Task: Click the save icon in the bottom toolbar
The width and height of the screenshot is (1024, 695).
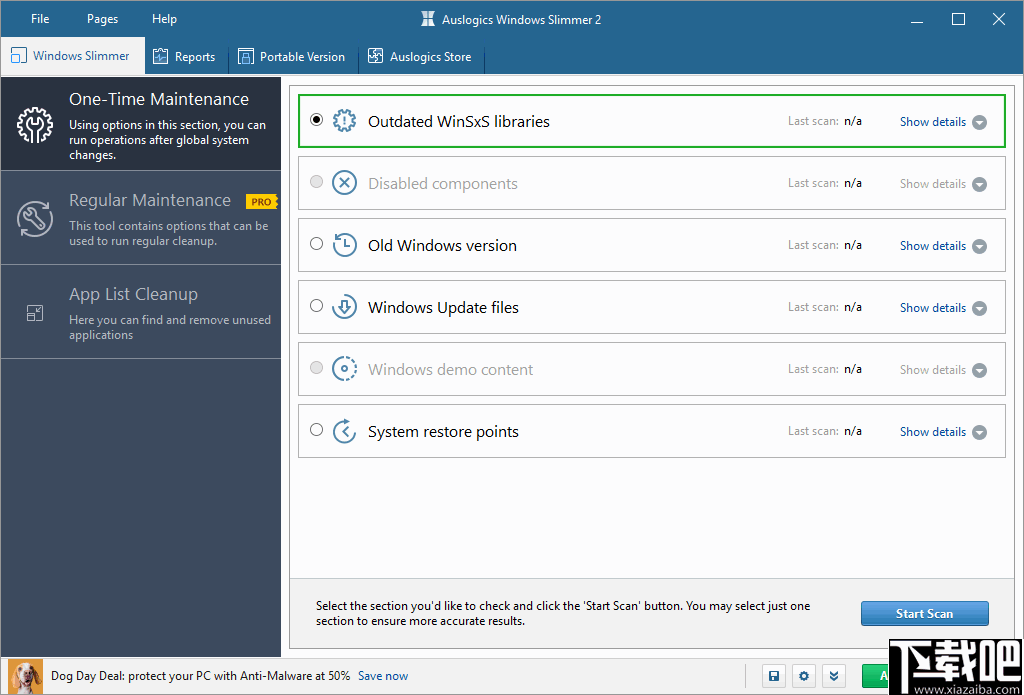Action: 773,675
